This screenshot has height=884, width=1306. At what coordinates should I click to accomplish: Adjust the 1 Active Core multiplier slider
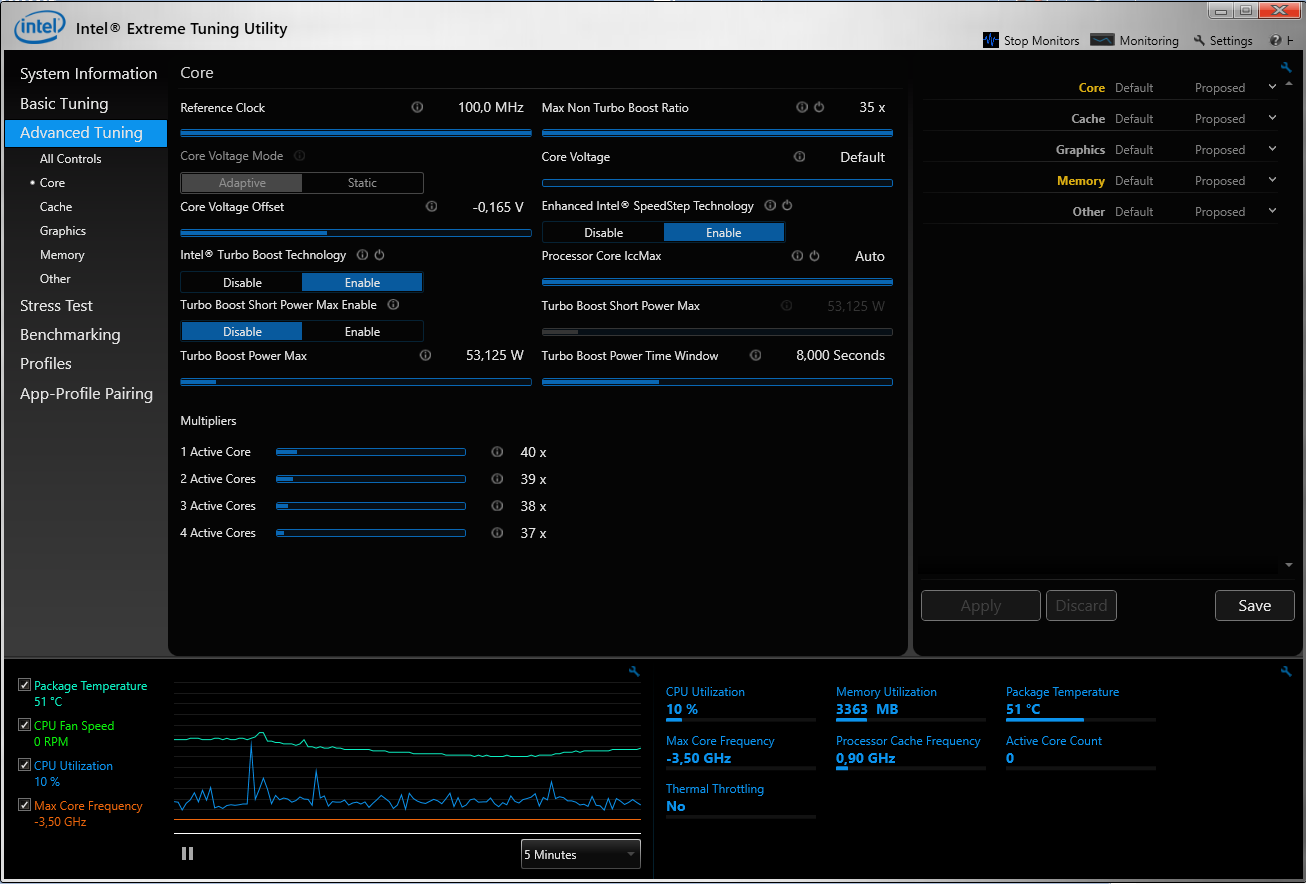coord(371,452)
